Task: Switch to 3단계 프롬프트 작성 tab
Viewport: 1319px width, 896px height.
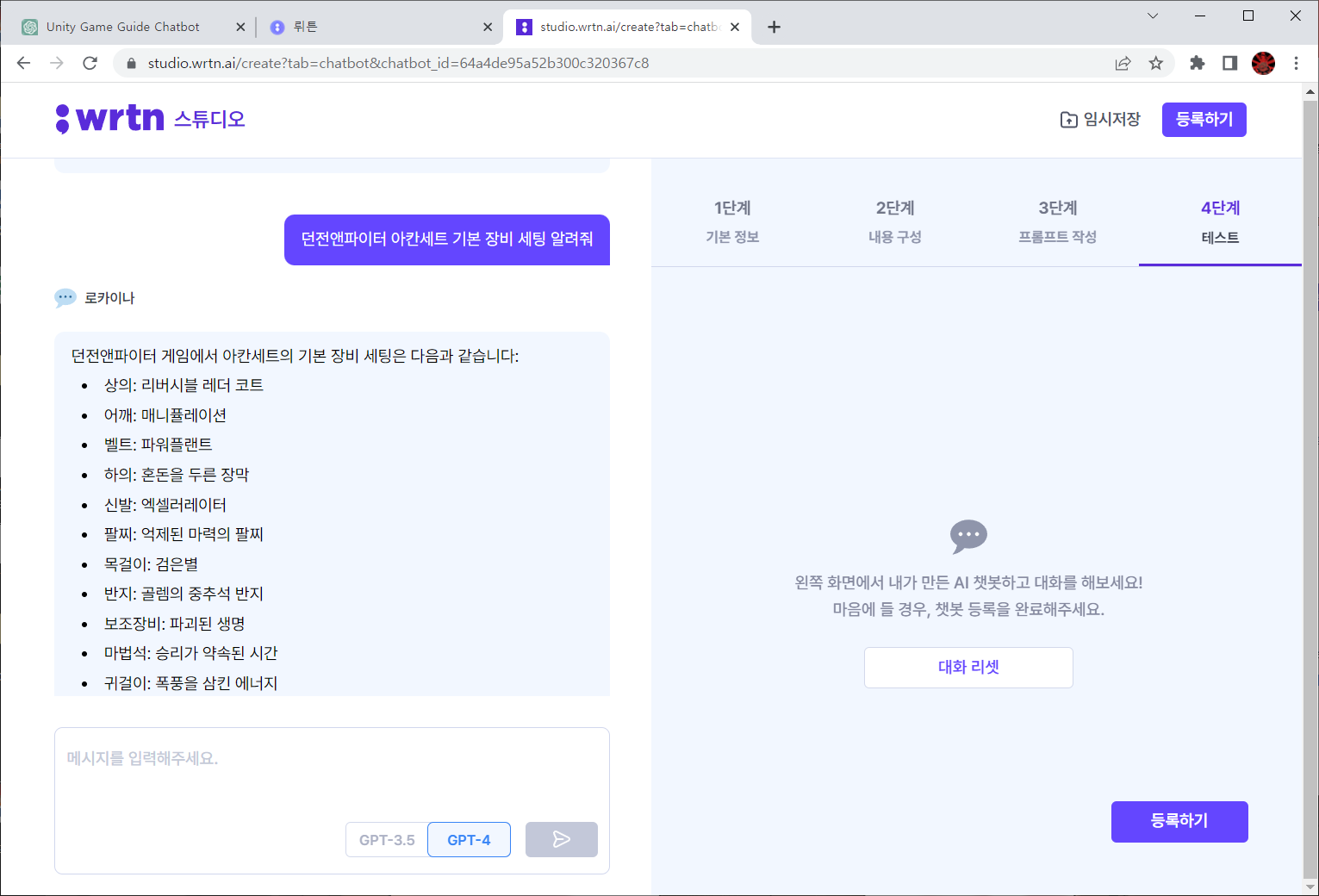Action: 1057,222
